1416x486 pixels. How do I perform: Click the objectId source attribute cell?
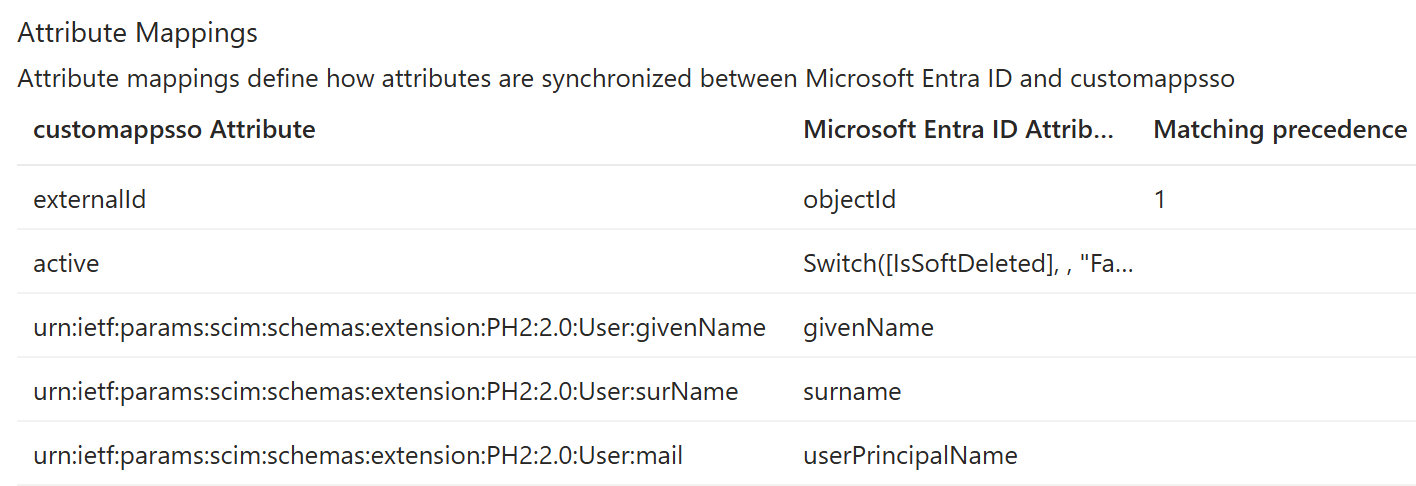pyautogui.click(x=849, y=199)
